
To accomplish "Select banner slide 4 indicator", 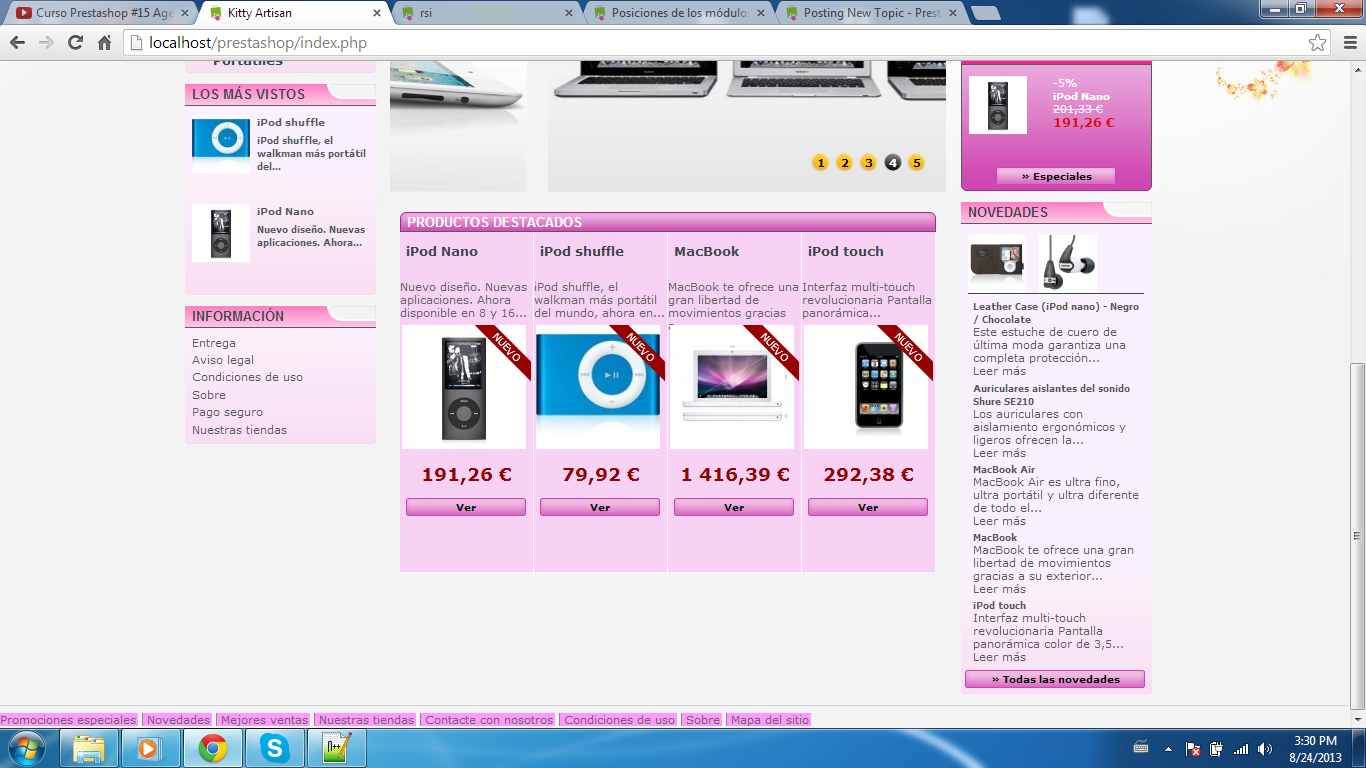I will [x=892, y=163].
